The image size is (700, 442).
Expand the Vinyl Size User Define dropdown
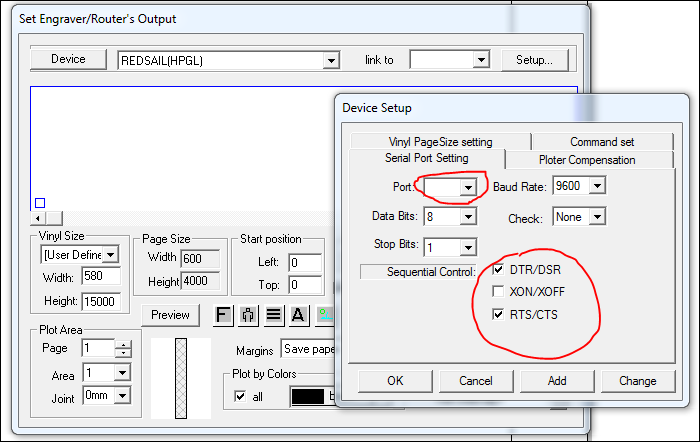tap(111, 255)
